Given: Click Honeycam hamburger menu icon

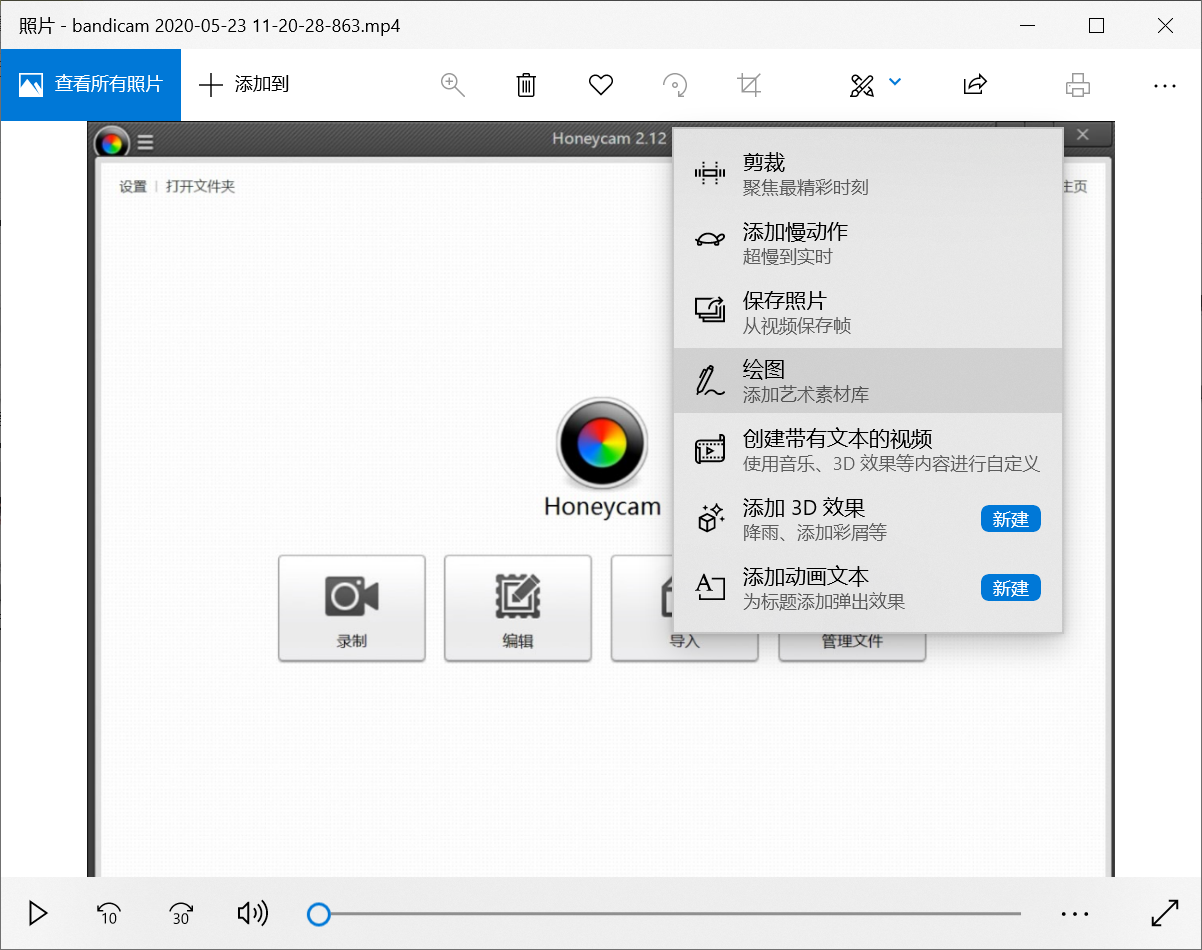Looking at the screenshot, I should (145, 142).
